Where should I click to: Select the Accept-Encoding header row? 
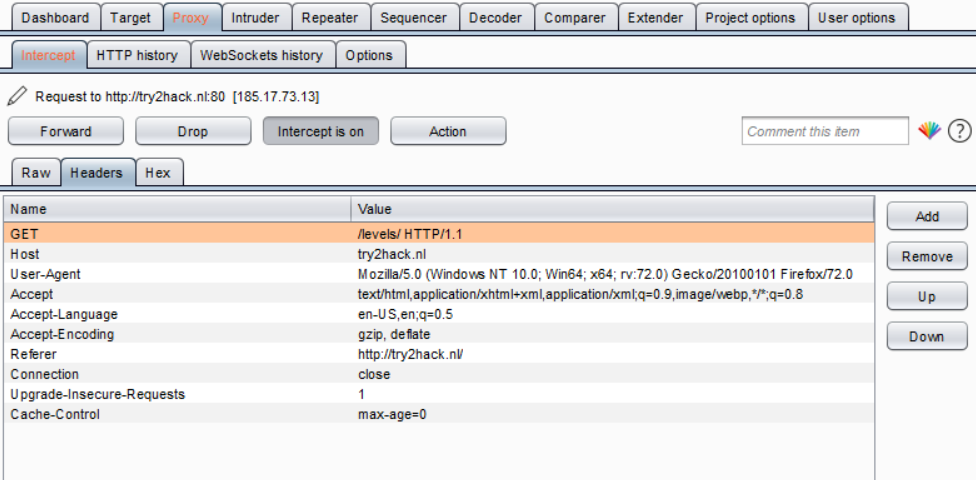[x=439, y=334]
